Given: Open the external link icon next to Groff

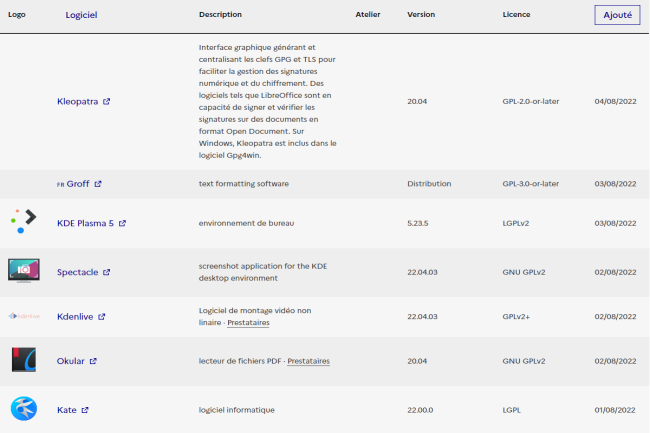Looking at the screenshot, I should 98,184.
